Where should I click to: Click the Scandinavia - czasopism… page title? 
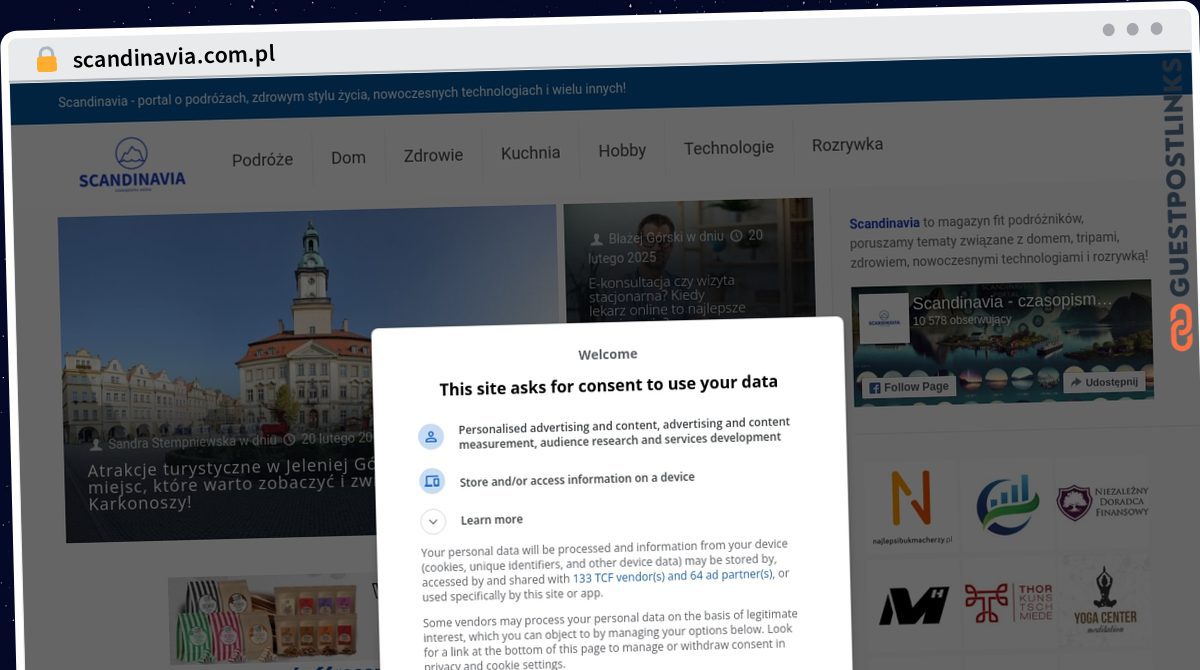tap(1012, 301)
